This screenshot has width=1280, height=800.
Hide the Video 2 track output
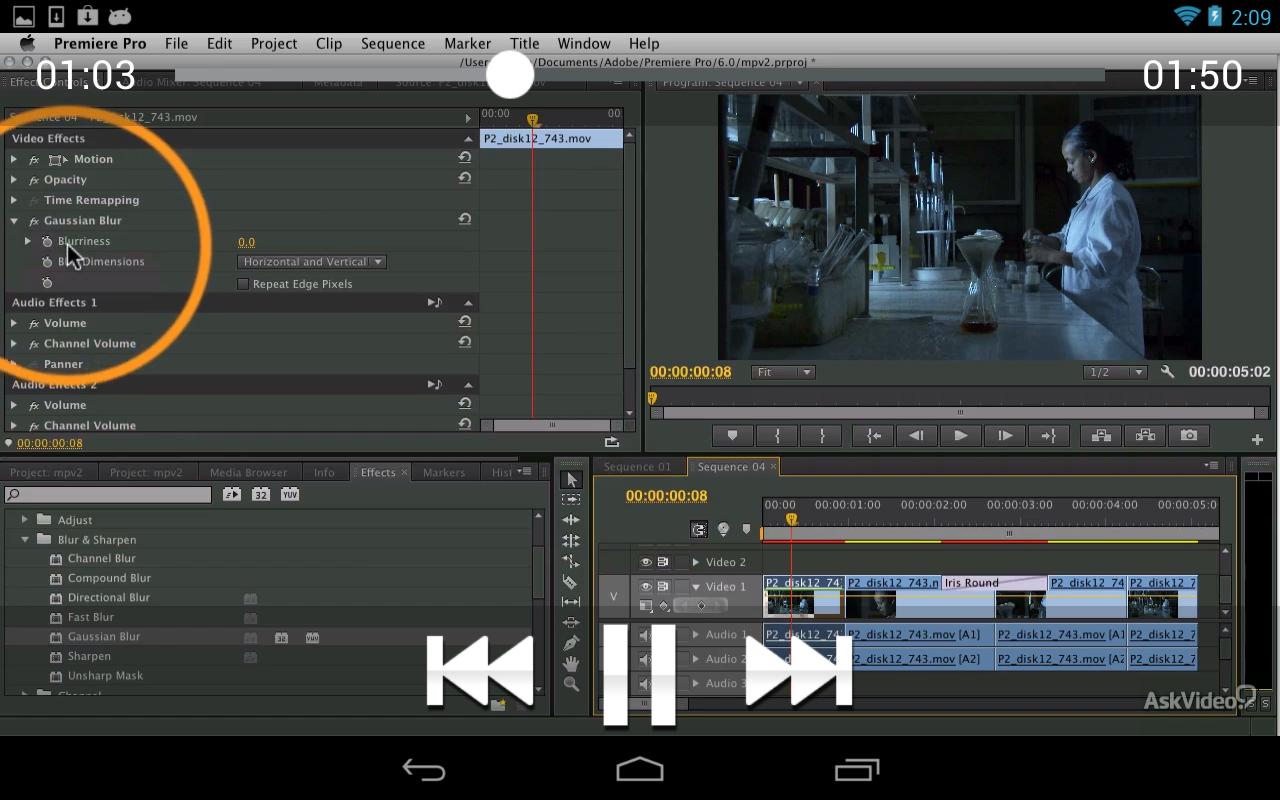point(646,562)
